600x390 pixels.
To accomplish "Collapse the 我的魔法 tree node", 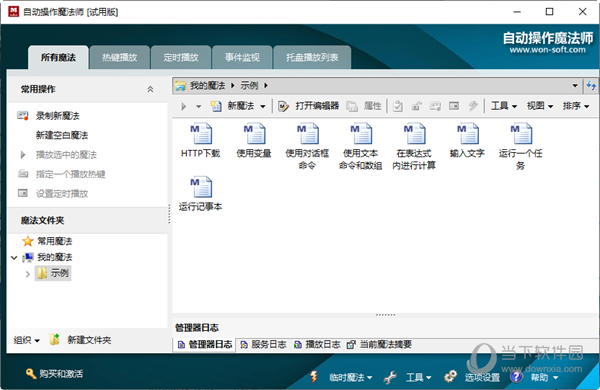I will (14, 258).
